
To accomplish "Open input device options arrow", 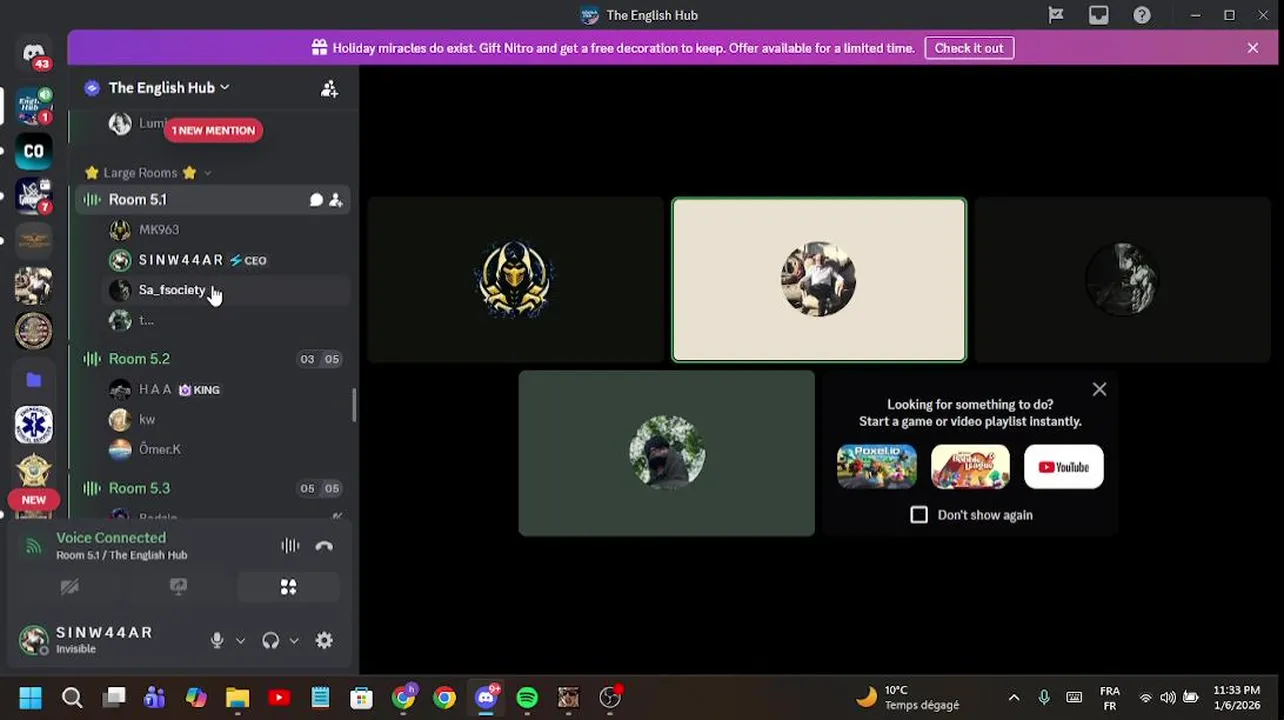I will (x=240, y=641).
